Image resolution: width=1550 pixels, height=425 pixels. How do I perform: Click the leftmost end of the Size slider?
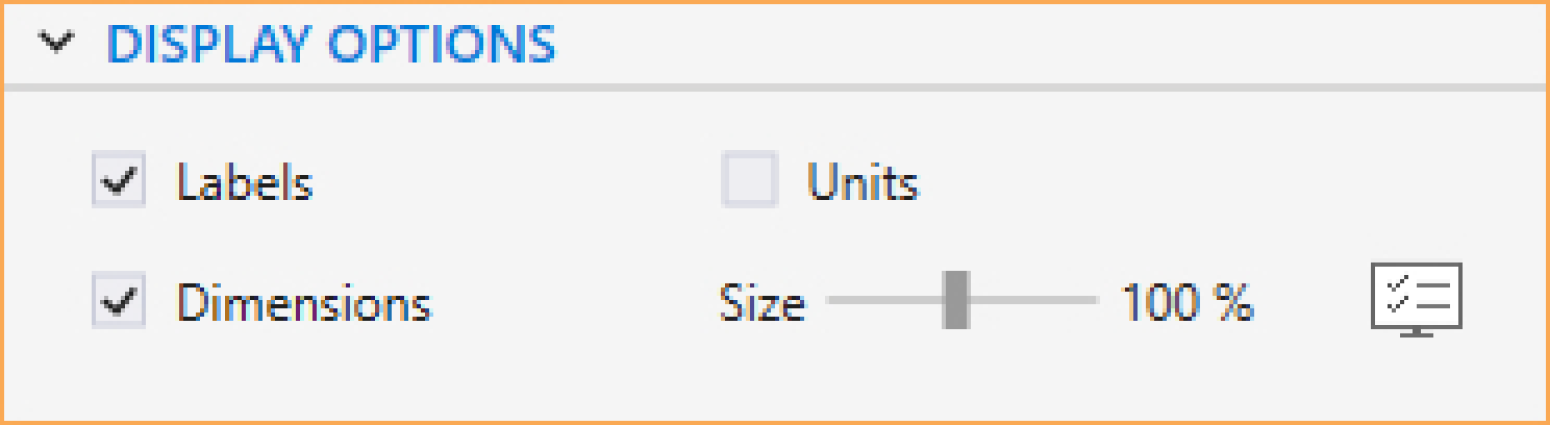tap(830, 299)
